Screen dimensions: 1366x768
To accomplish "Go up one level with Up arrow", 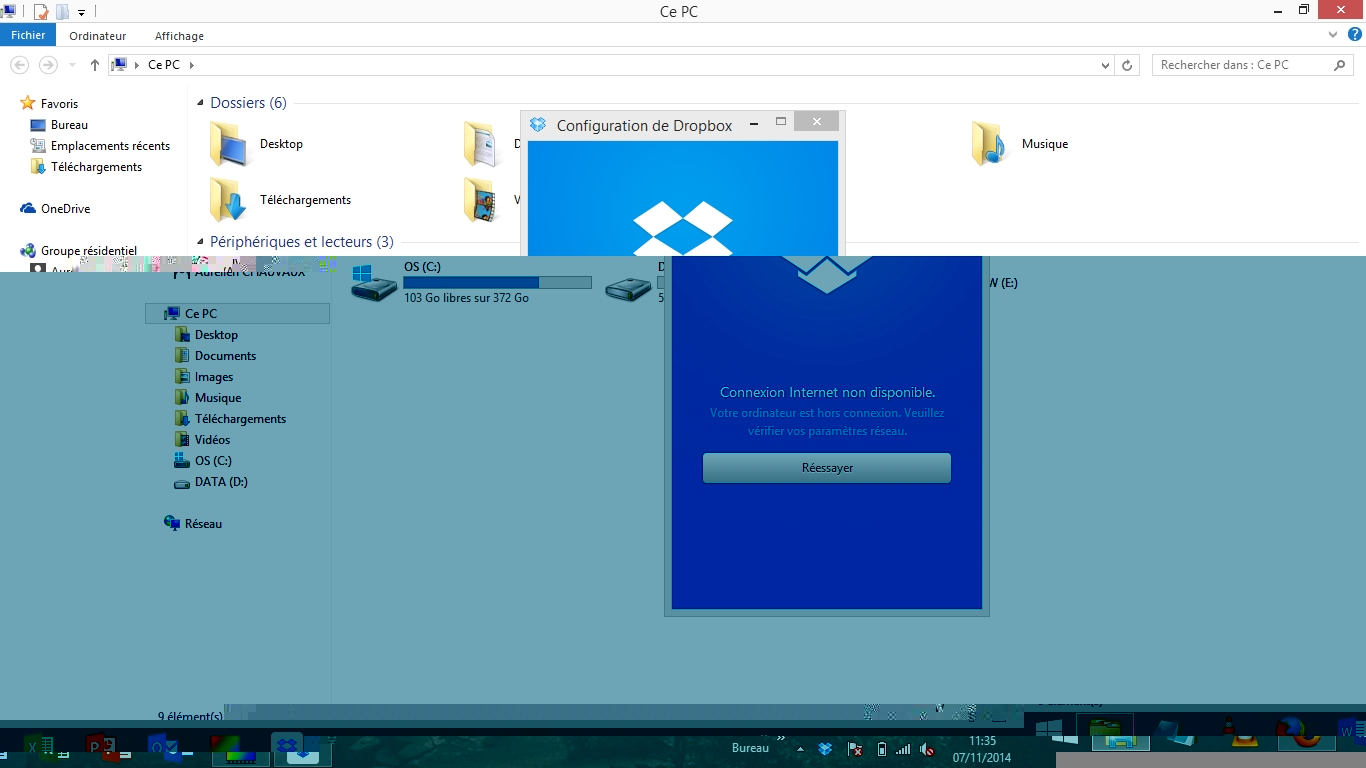I will coord(95,65).
